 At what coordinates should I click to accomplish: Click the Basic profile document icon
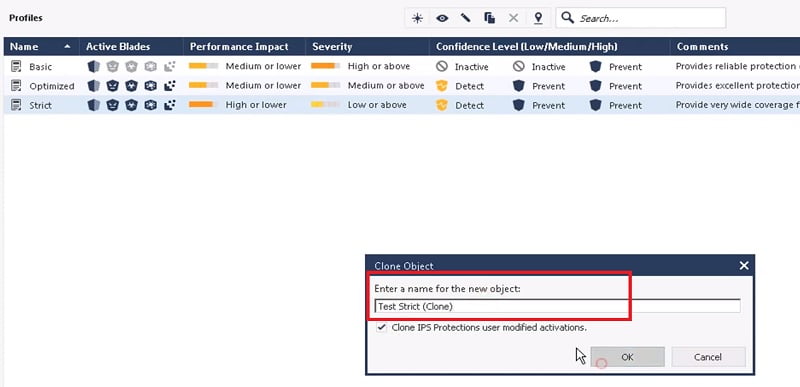pyautogui.click(x=16, y=66)
